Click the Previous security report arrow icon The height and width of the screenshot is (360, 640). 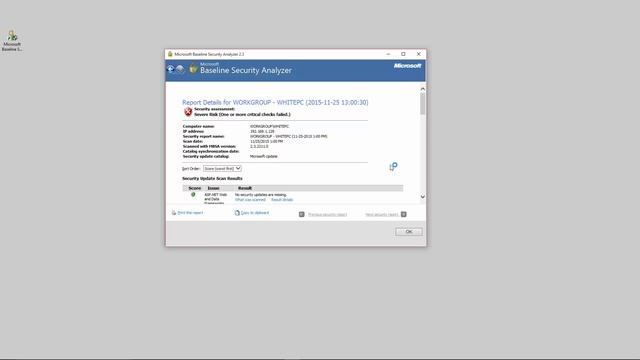point(302,214)
